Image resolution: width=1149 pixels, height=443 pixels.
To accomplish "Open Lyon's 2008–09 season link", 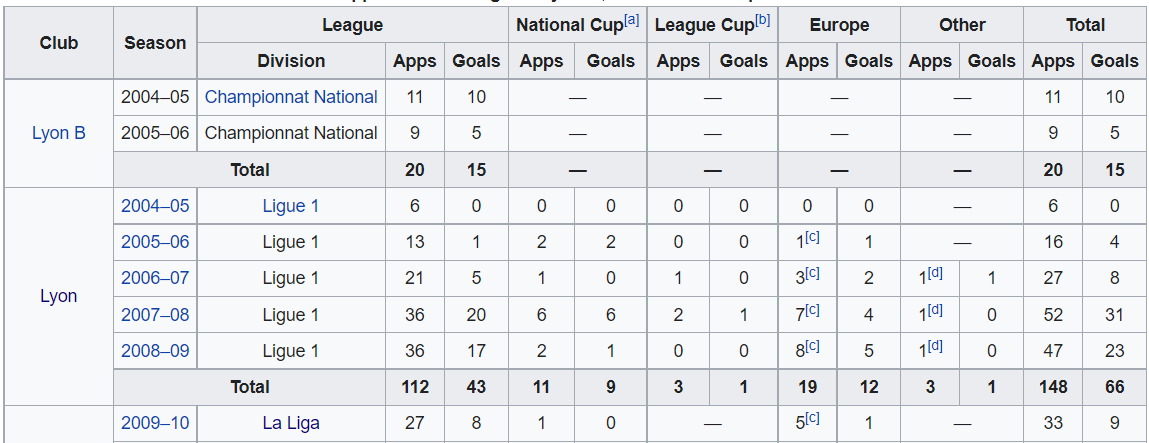I will pyautogui.click(x=155, y=351).
